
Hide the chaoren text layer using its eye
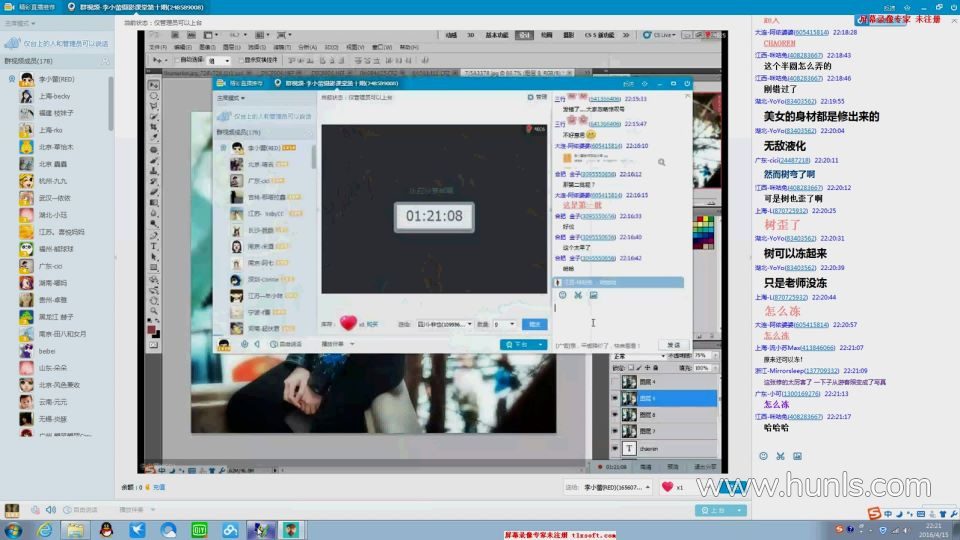(x=615, y=448)
